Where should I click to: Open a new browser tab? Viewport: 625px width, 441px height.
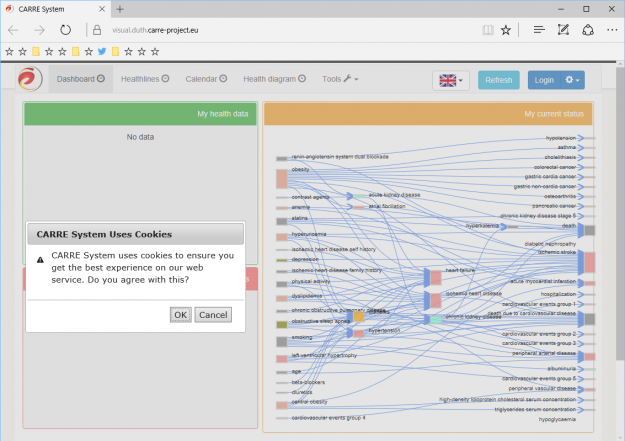120,9
